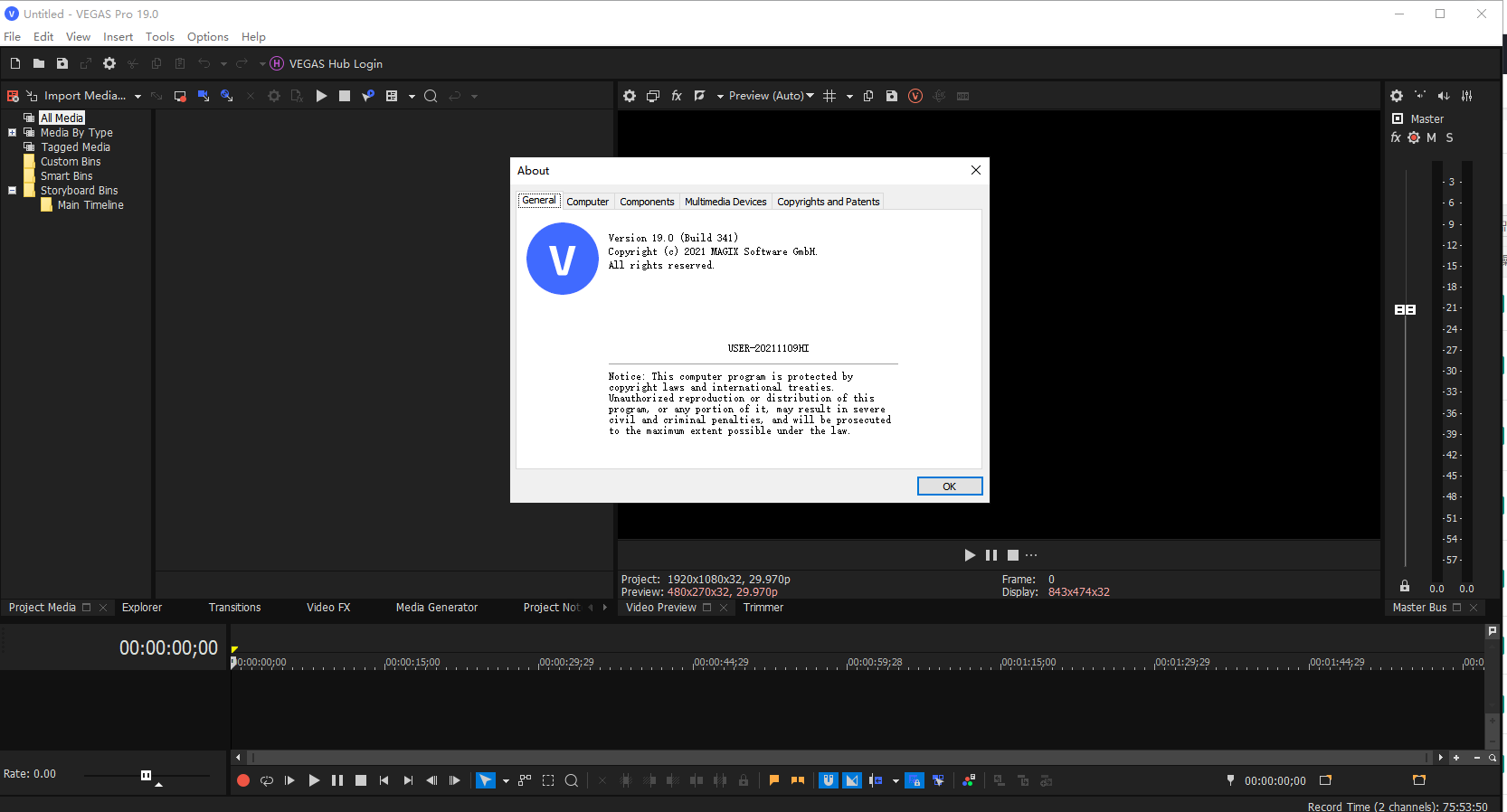1507x812 pixels.
Task: Open the Components tab in About
Action: pos(647,202)
